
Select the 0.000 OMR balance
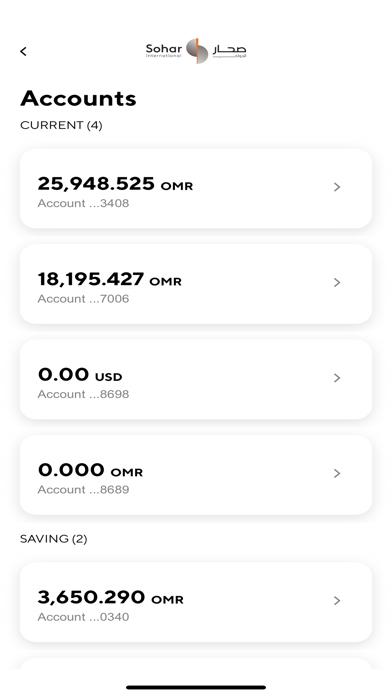[x=90, y=470]
